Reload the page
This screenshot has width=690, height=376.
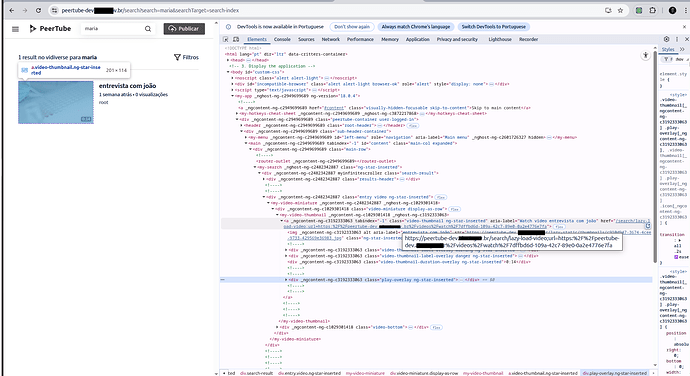(38, 11)
